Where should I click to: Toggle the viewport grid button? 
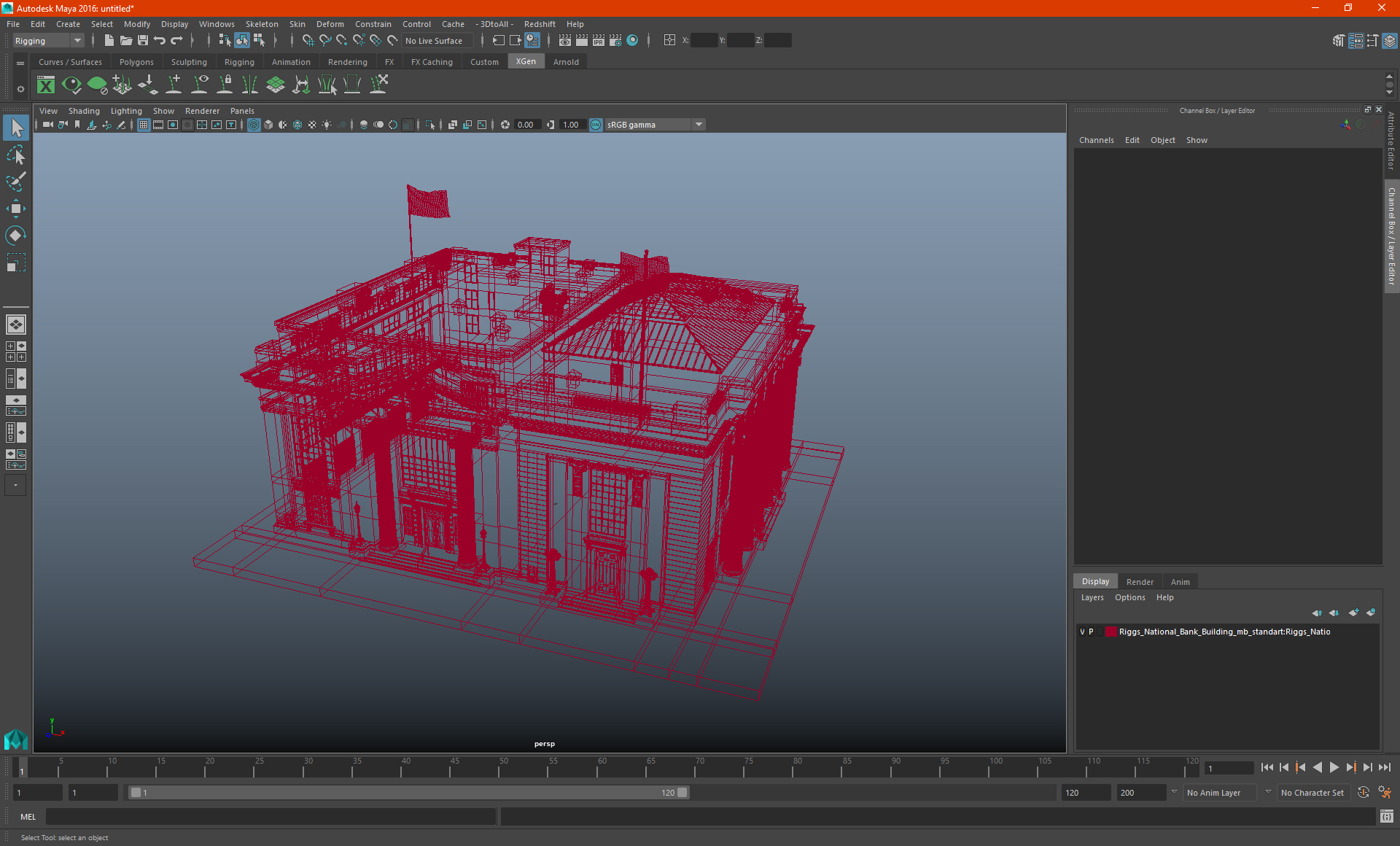[x=144, y=125]
